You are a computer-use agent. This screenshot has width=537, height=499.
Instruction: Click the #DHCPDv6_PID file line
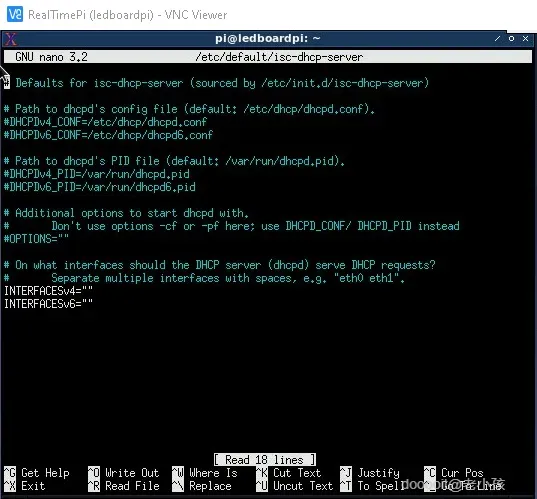click(99, 187)
